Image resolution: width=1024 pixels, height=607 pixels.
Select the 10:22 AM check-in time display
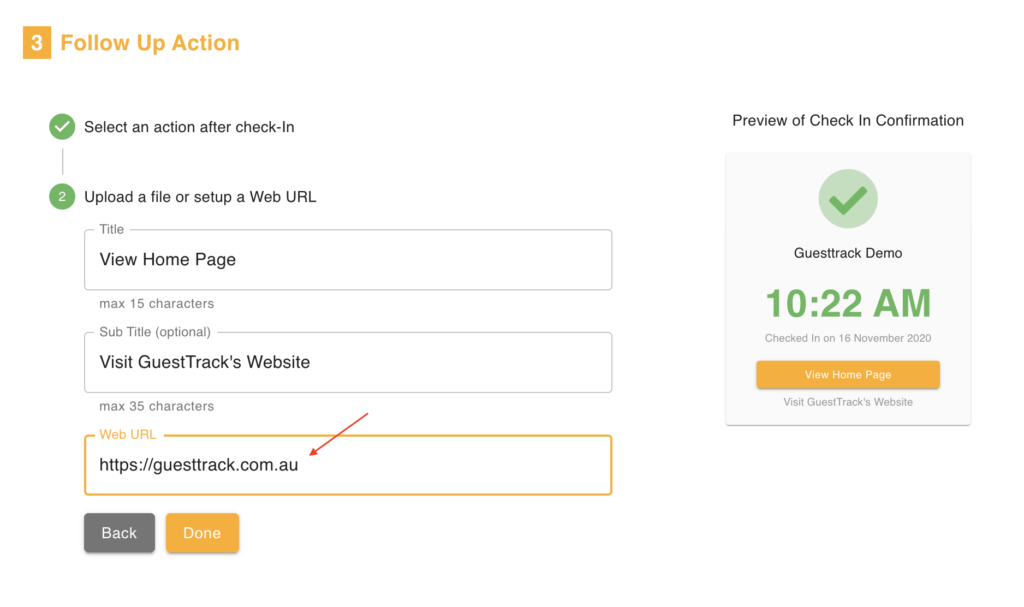(847, 303)
